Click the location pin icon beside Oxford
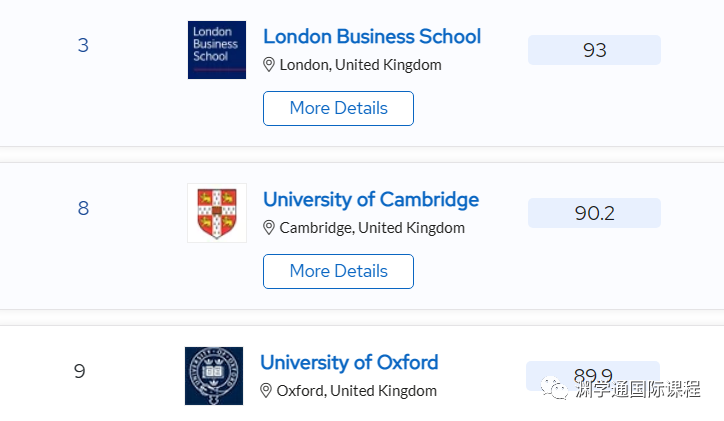This screenshot has height=421, width=724. click(x=266, y=391)
